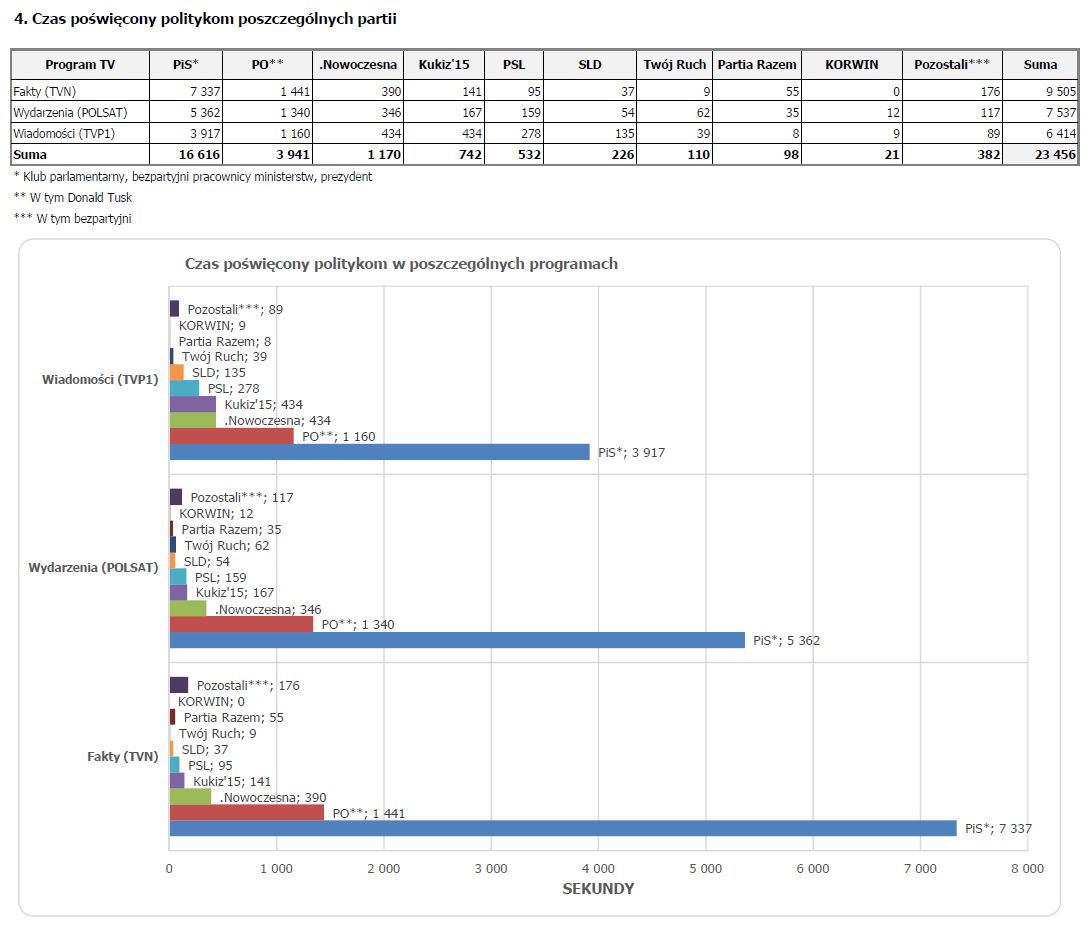Select the 'Suma' column header at table's right
Screen dimensions: 1087x926
[x=1041, y=64]
